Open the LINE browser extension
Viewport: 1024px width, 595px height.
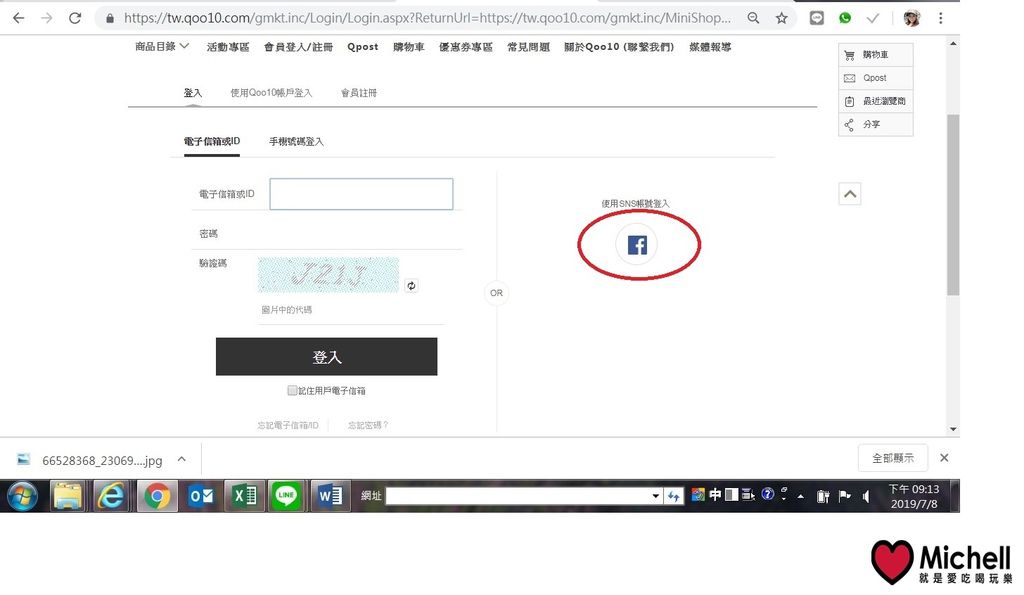point(816,18)
